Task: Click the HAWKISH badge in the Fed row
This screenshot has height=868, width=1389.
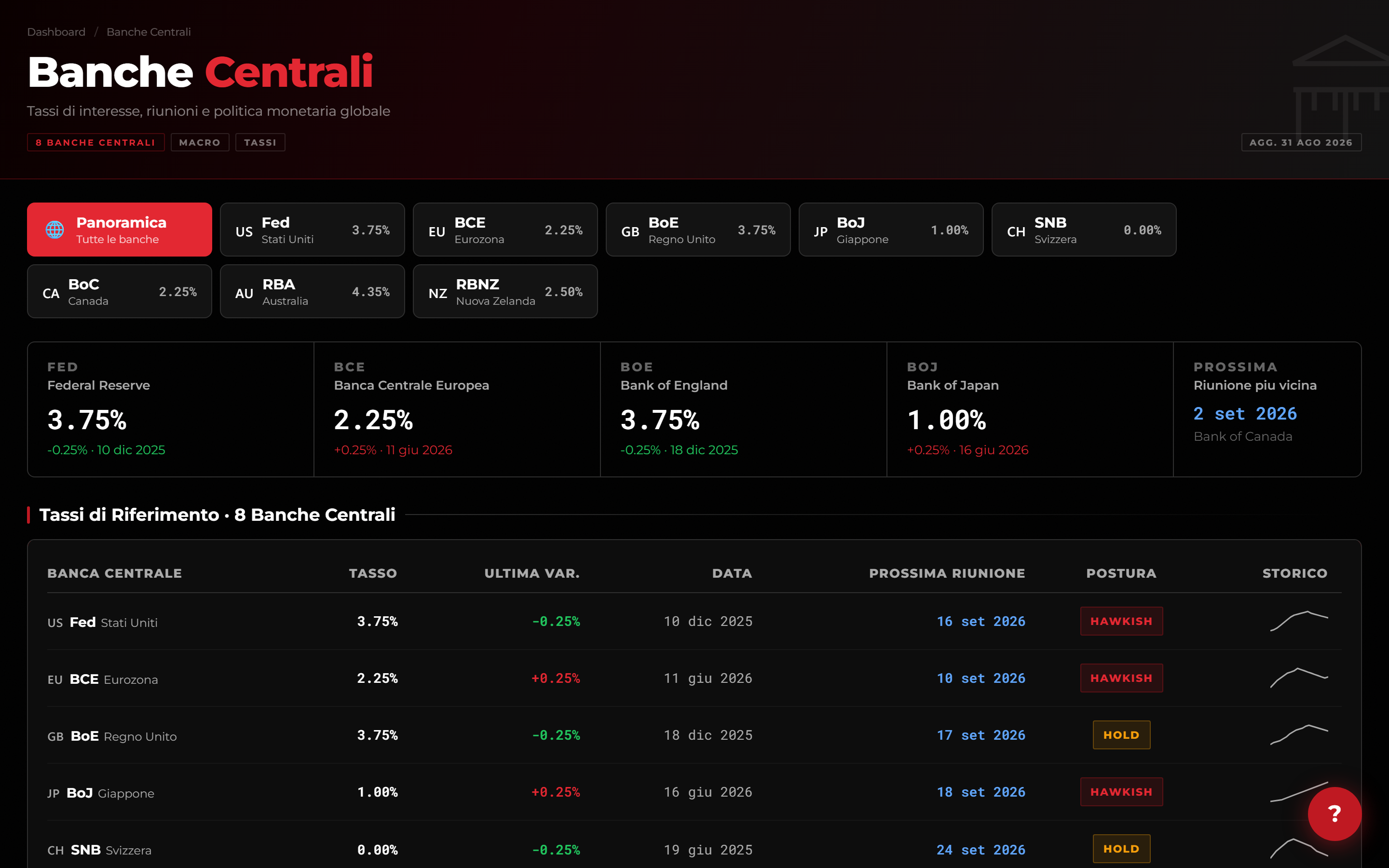Action: pos(1121,621)
